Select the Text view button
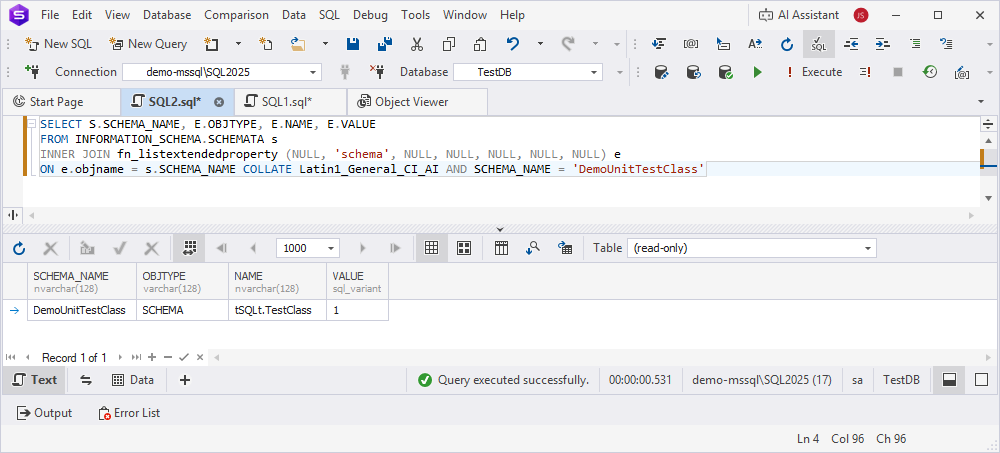Viewport: 1000px width, 453px height. 35,380
